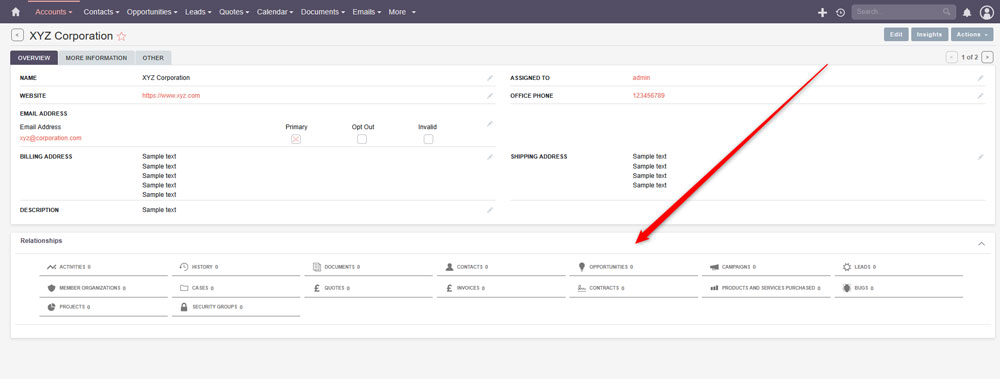Open the Opportunities relationship
The width and height of the screenshot is (1000, 379).
coord(634,267)
